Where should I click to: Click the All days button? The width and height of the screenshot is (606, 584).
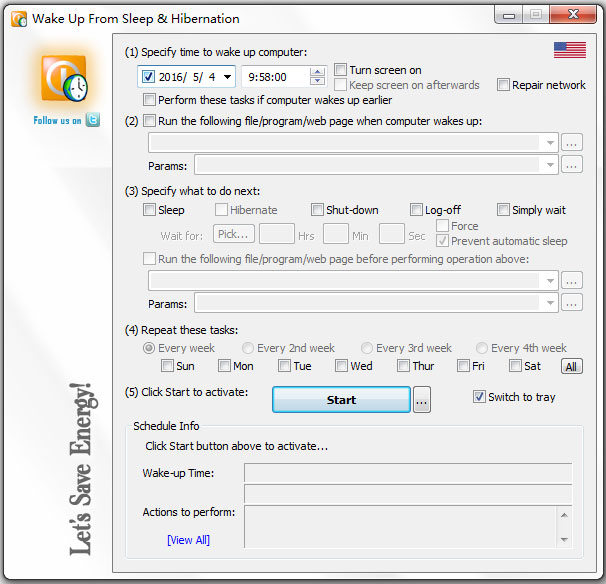[570, 367]
